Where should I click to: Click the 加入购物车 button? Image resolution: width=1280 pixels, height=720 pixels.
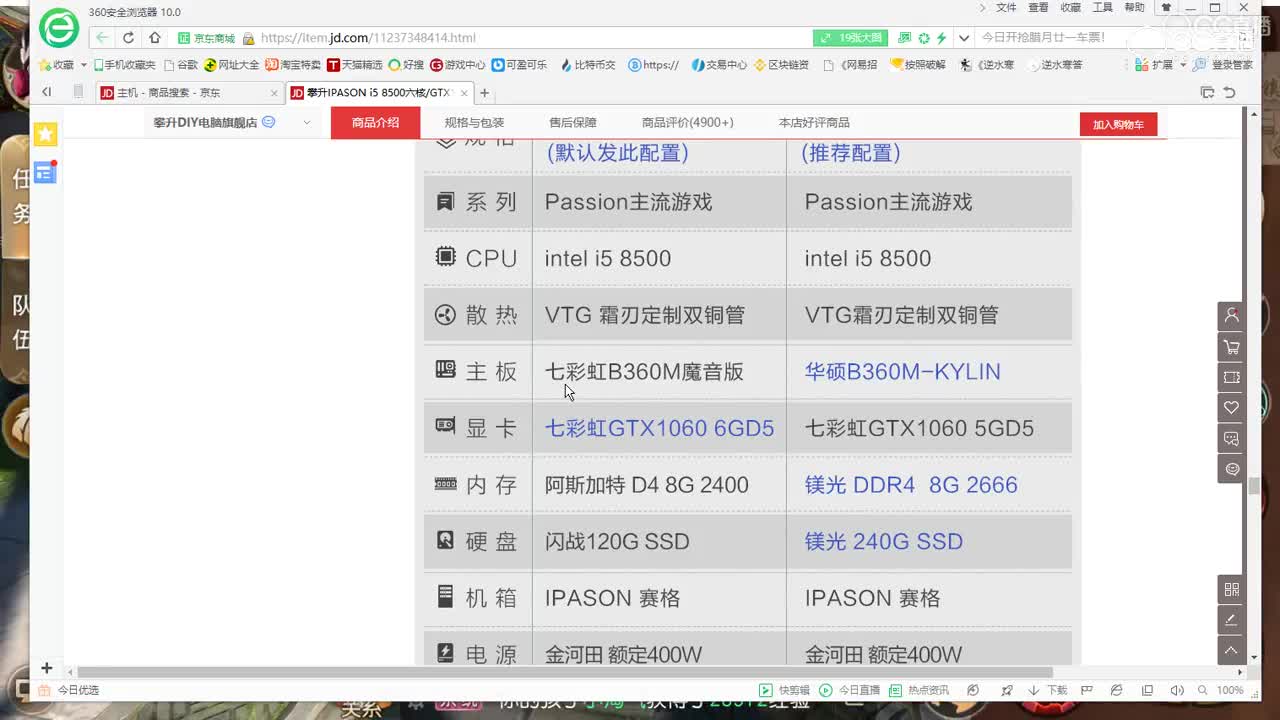click(1118, 125)
